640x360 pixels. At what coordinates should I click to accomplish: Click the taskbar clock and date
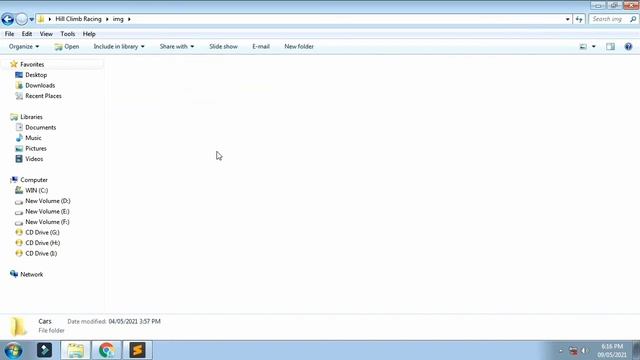click(612, 351)
